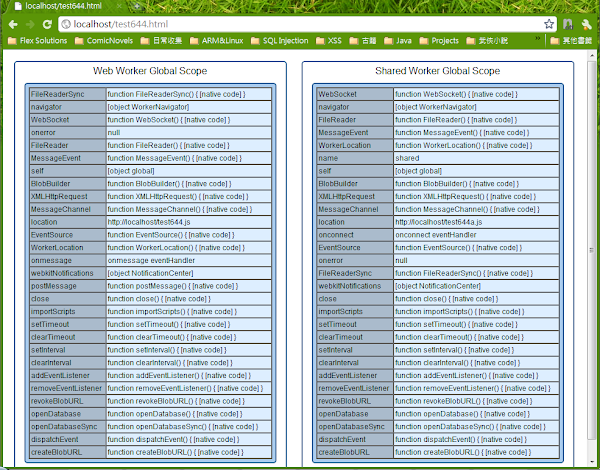
Task: Open the 其他書籤 bookmarks folder
Action: click(x=571, y=41)
